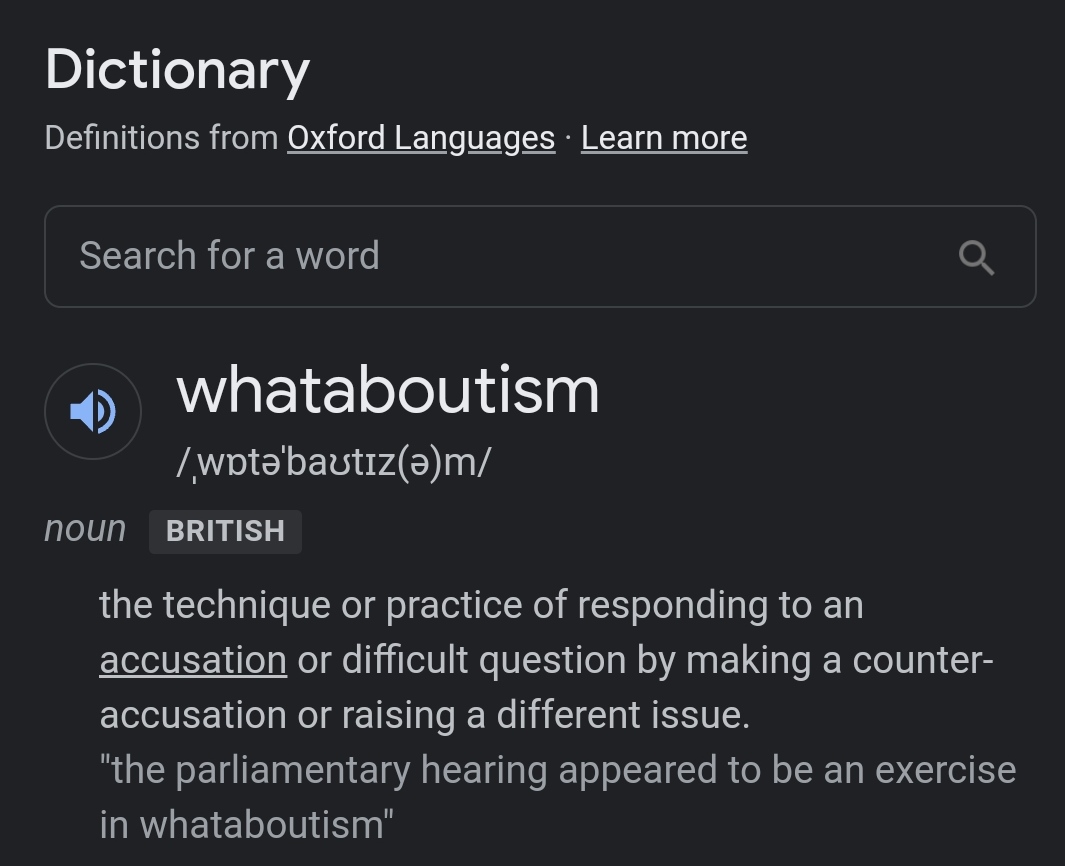1065x866 pixels.
Task: Click the "Dictionary" heading
Action: [x=177, y=71]
